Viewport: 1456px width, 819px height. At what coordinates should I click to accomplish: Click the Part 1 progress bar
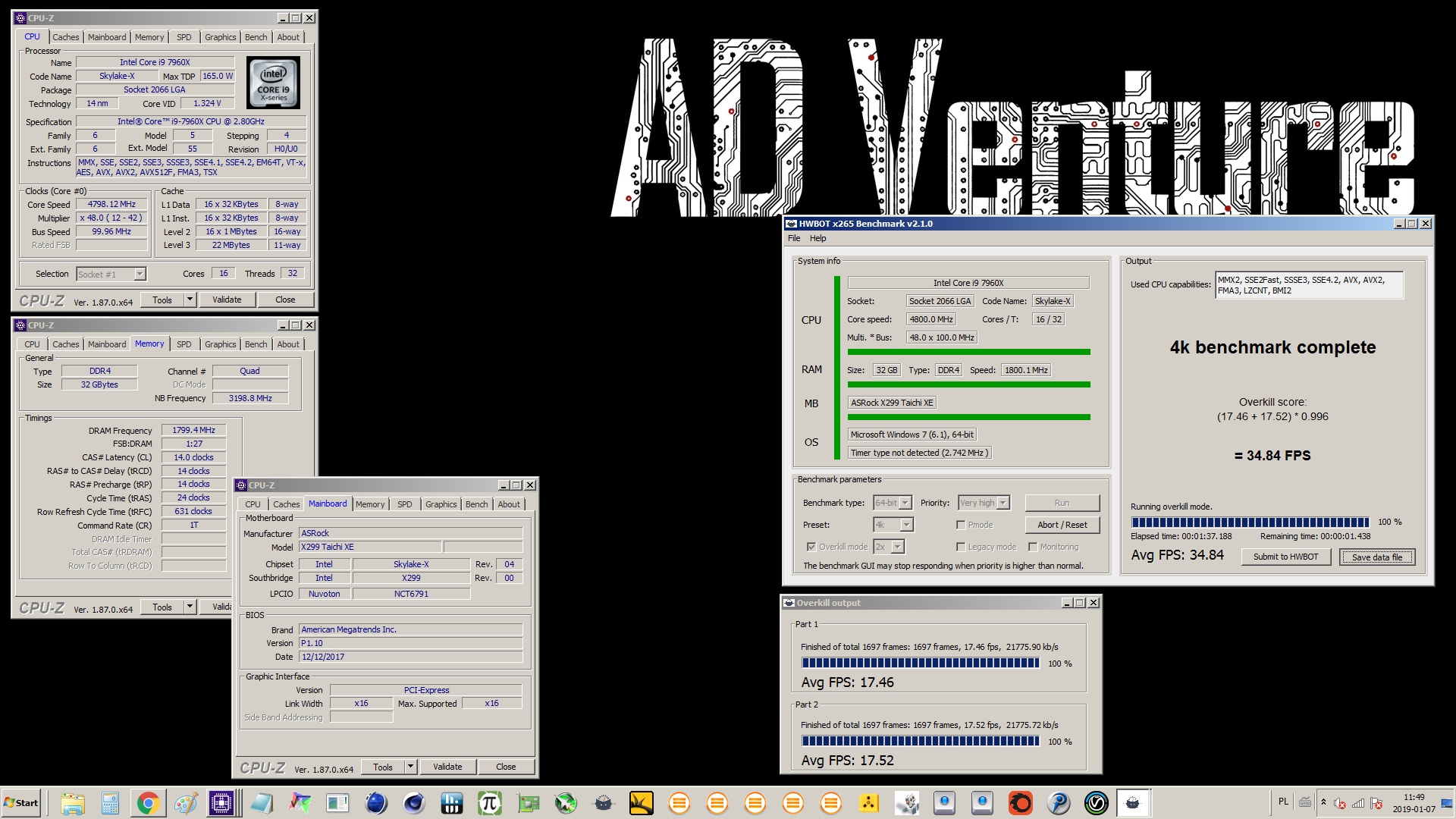(921, 664)
